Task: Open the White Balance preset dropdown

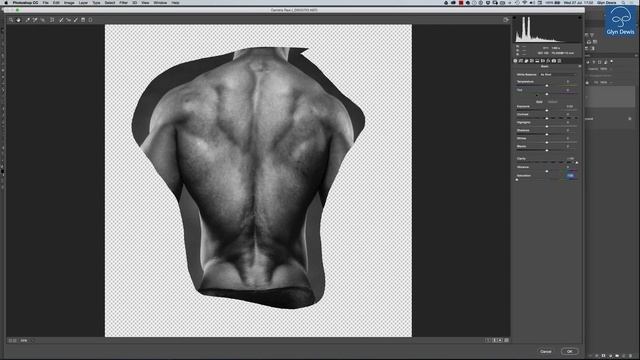Action: click(x=558, y=75)
